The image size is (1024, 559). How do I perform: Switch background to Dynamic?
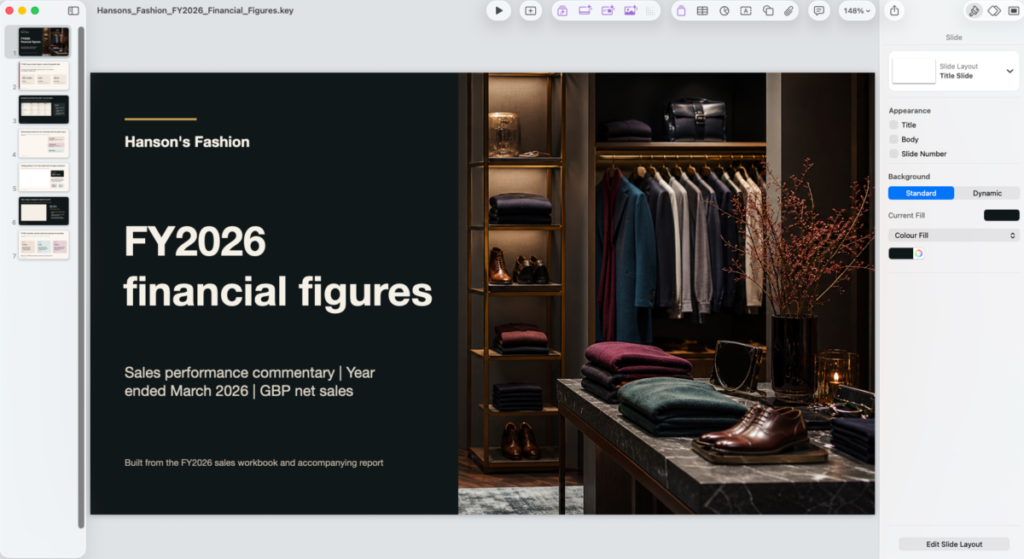pos(987,193)
